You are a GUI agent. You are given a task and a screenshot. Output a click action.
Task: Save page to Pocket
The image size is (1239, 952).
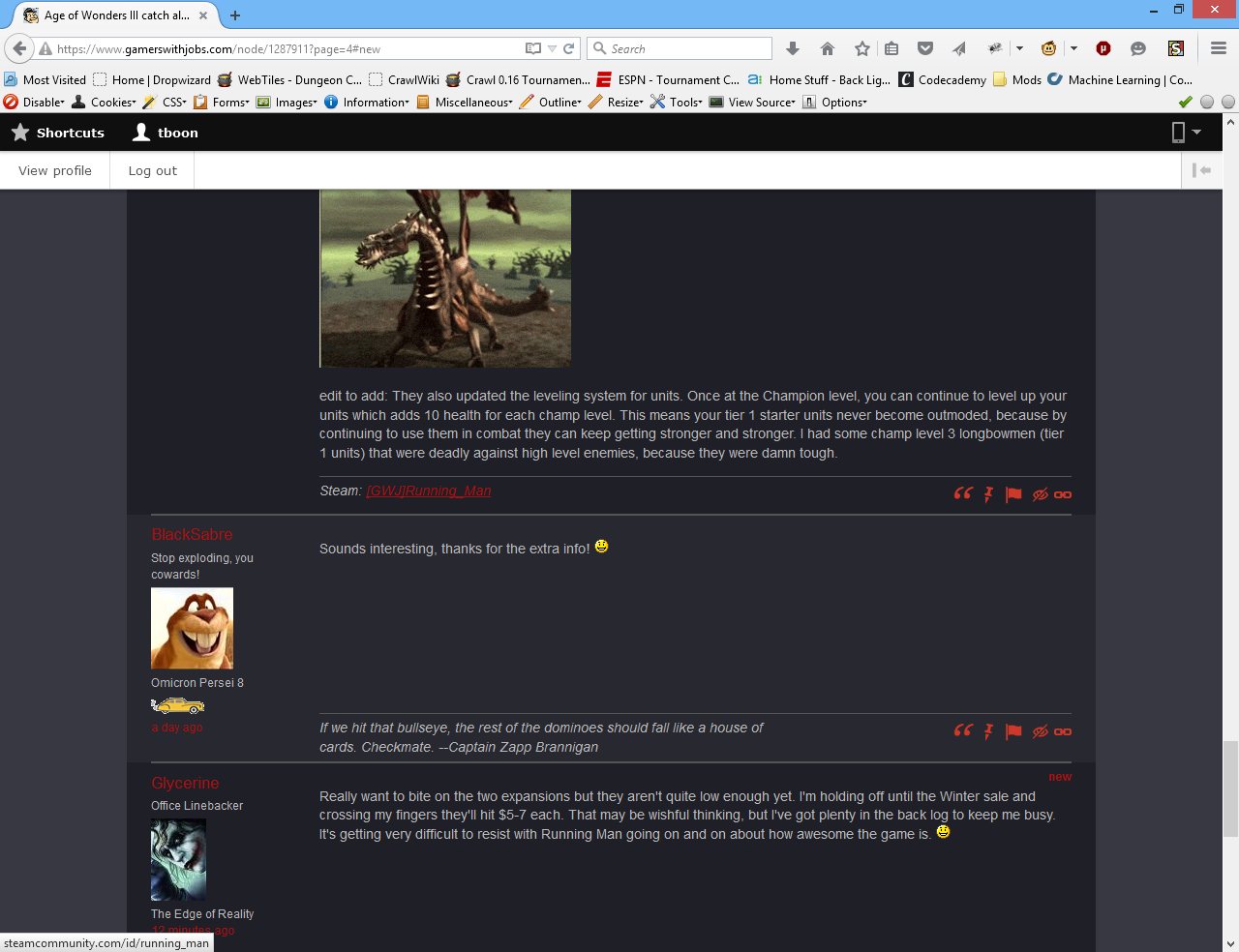(925, 48)
